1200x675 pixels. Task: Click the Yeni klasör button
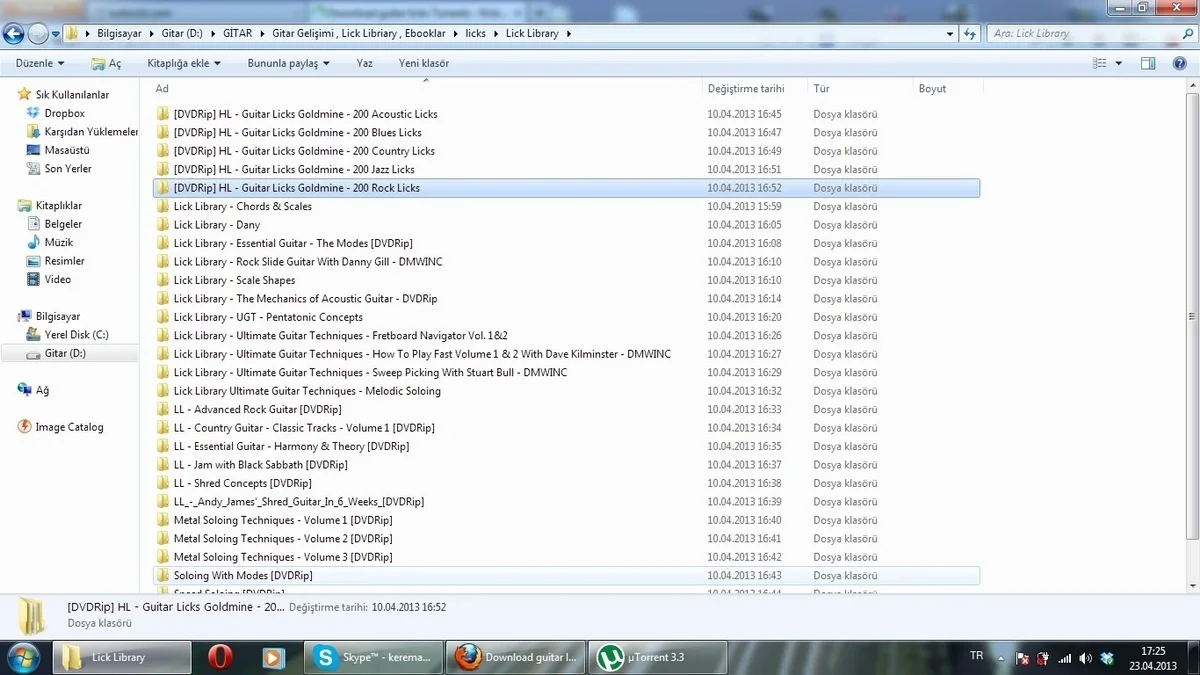point(423,63)
